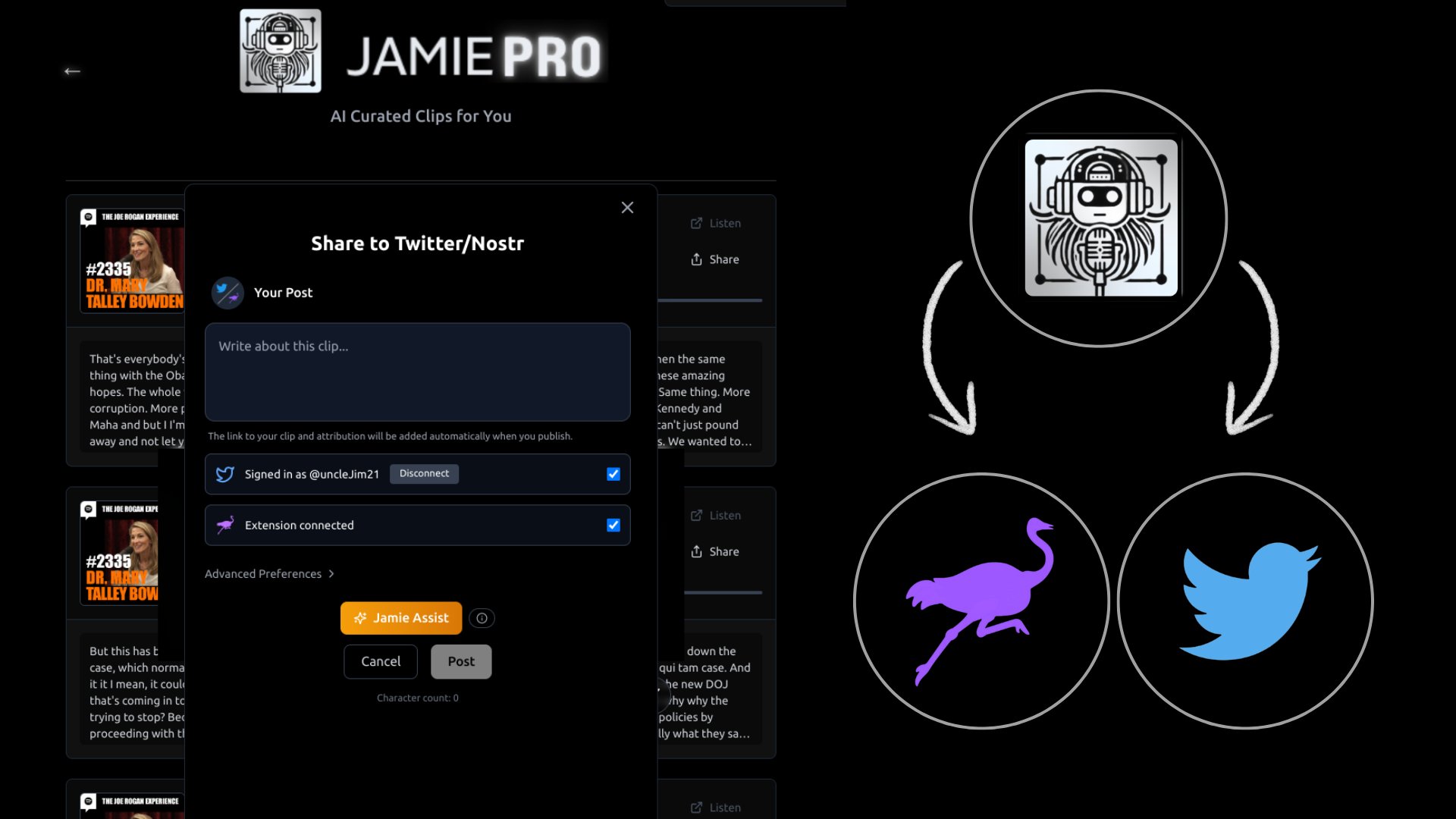
Task: Click the Twitter bird icon in sign-in row
Action: pos(225,475)
